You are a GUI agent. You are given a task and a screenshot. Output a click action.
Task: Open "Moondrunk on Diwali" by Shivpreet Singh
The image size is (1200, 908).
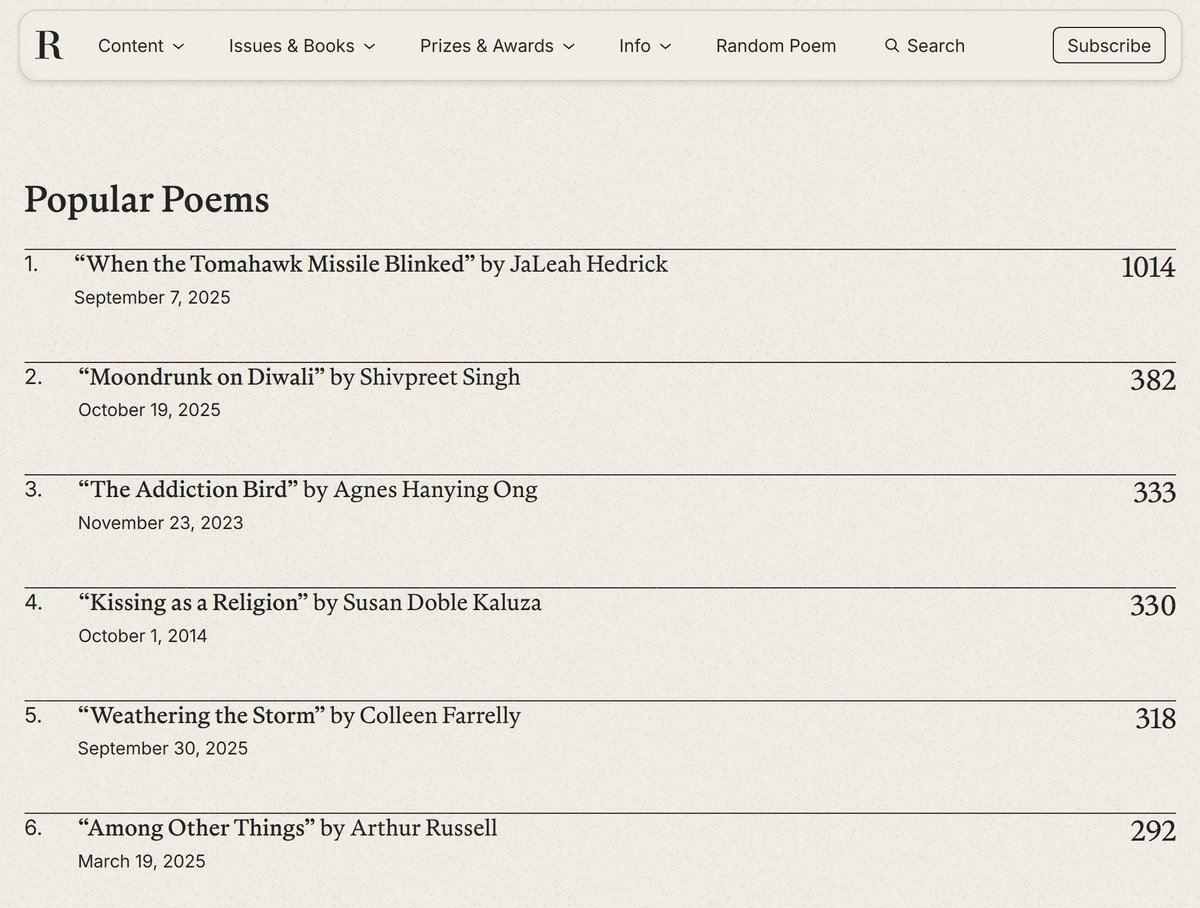tap(299, 377)
